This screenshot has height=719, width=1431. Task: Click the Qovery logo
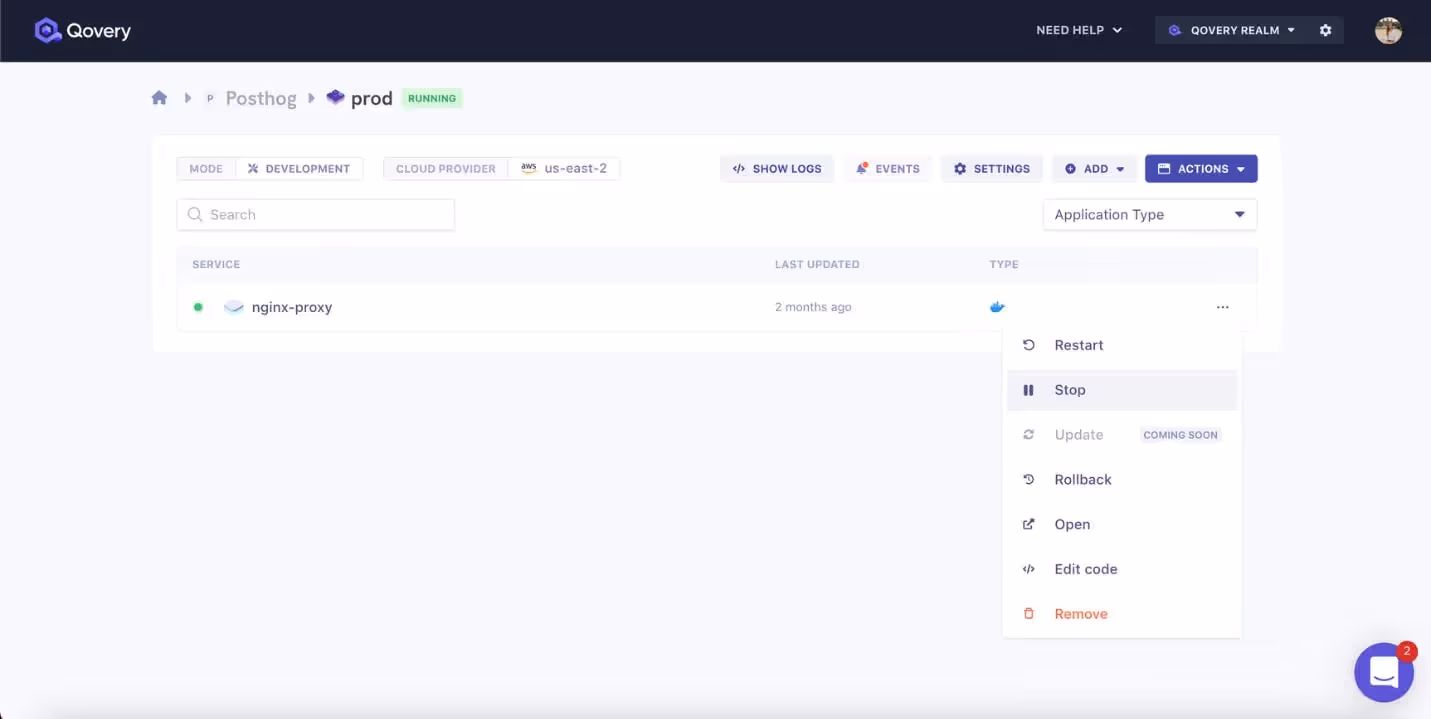click(83, 30)
